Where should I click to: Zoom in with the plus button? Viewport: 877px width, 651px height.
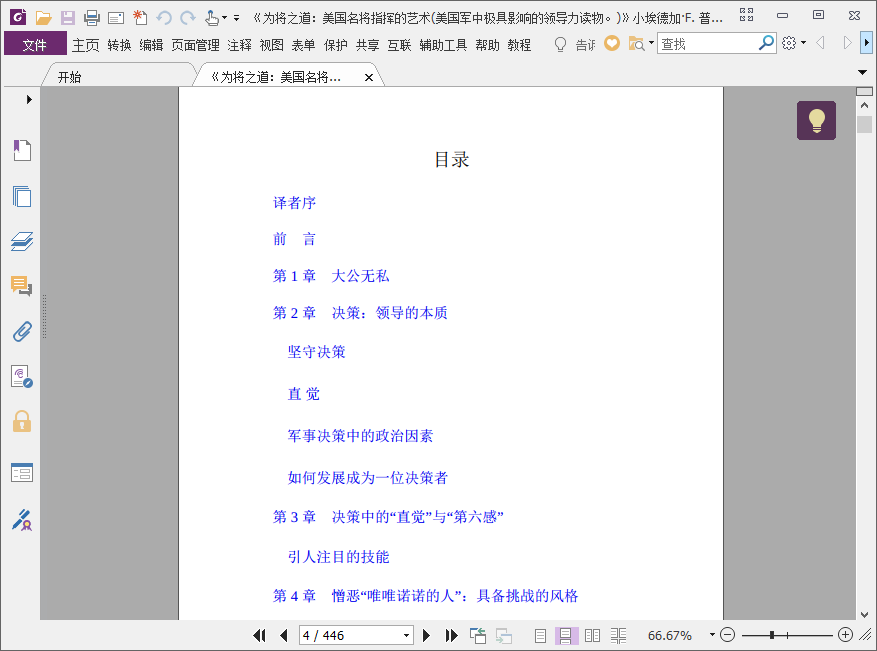pyautogui.click(x=846, y=635)
